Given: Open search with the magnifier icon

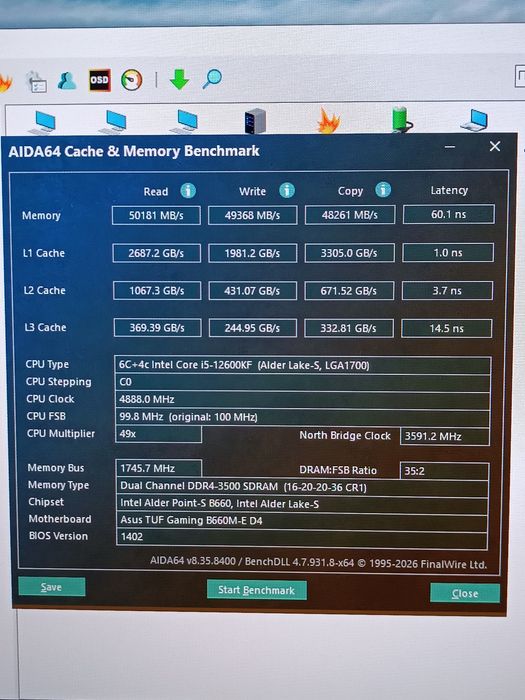Looking at the screenshot, I should click(x=212, y=79).
